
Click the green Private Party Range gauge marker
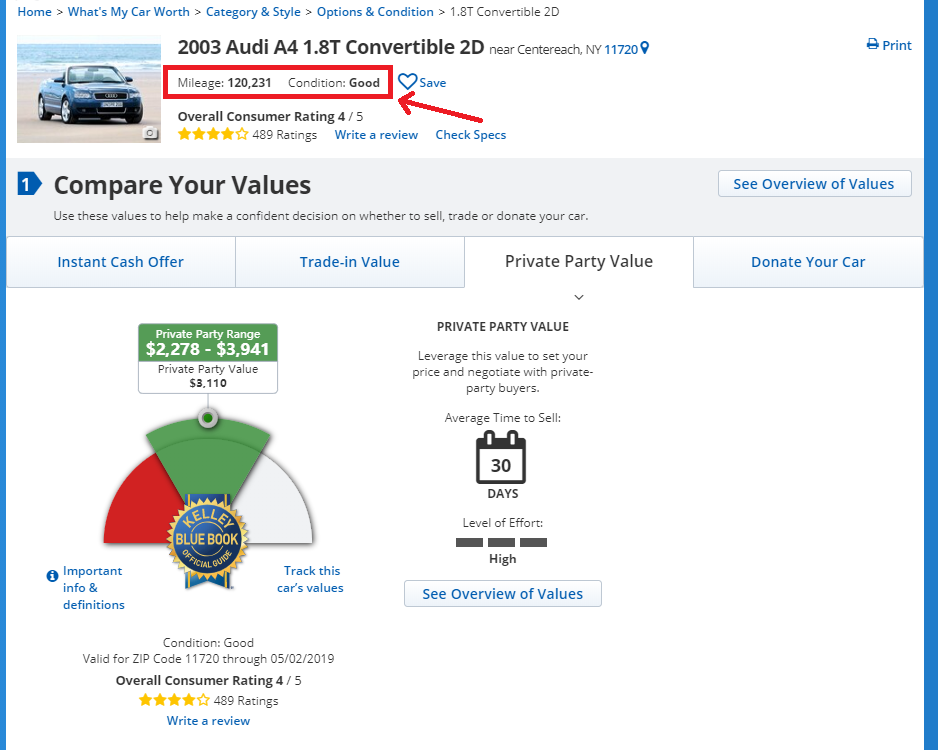(207, 416)
